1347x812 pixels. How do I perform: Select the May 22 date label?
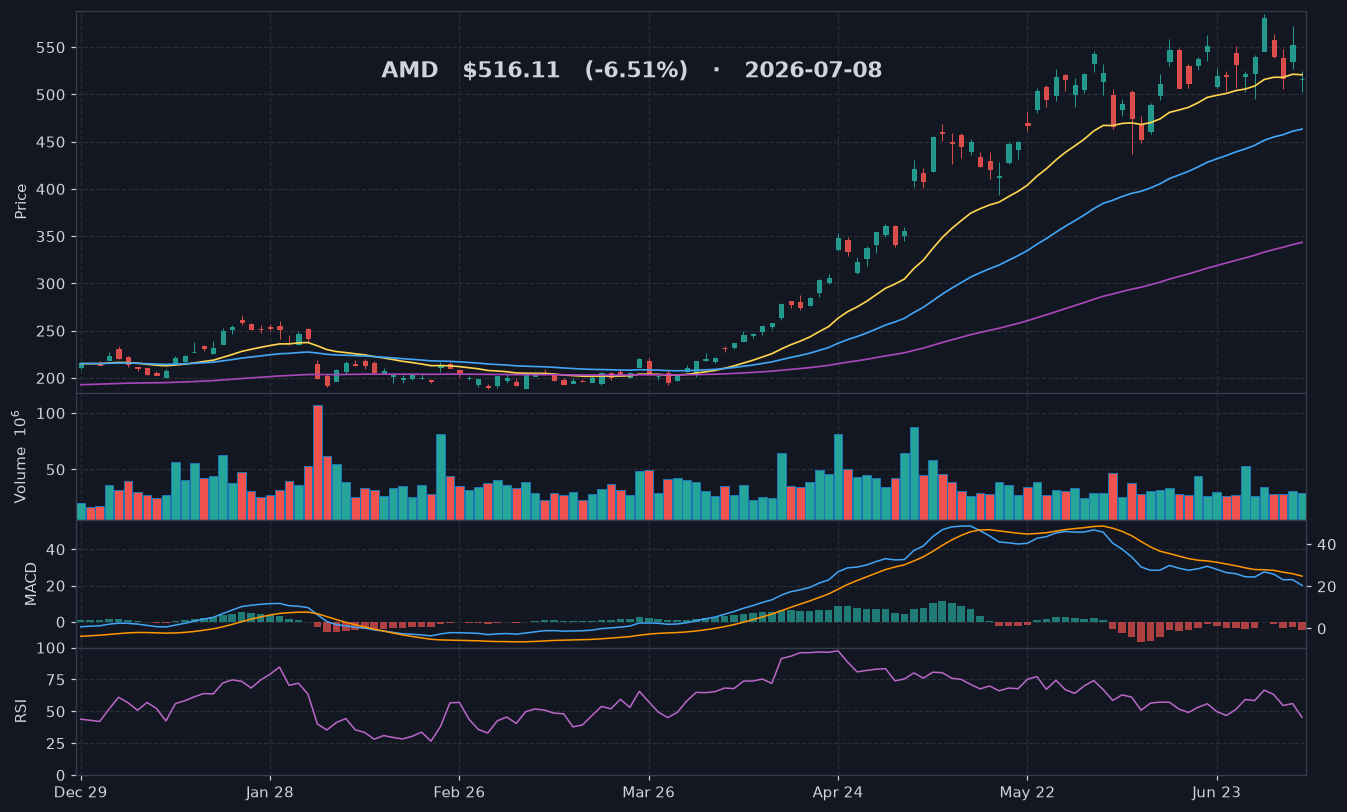[1028, 792]
